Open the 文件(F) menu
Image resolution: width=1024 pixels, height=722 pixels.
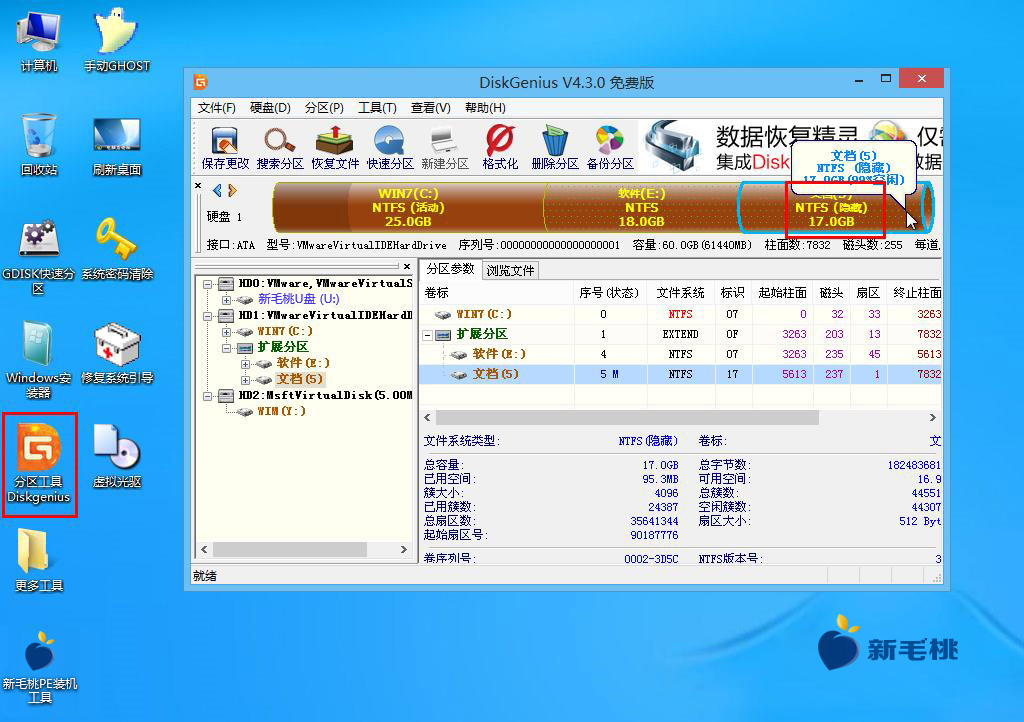point(216,108)
